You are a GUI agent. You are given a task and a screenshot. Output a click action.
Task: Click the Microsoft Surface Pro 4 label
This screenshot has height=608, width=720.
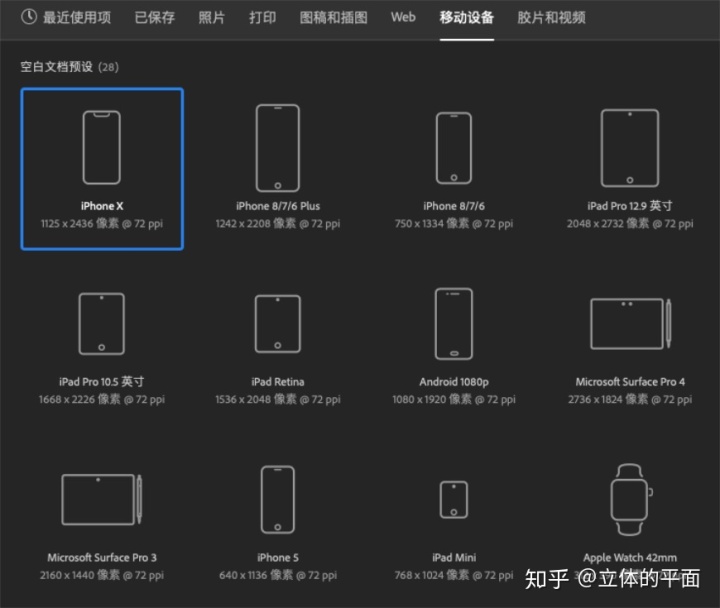[630, 382]
